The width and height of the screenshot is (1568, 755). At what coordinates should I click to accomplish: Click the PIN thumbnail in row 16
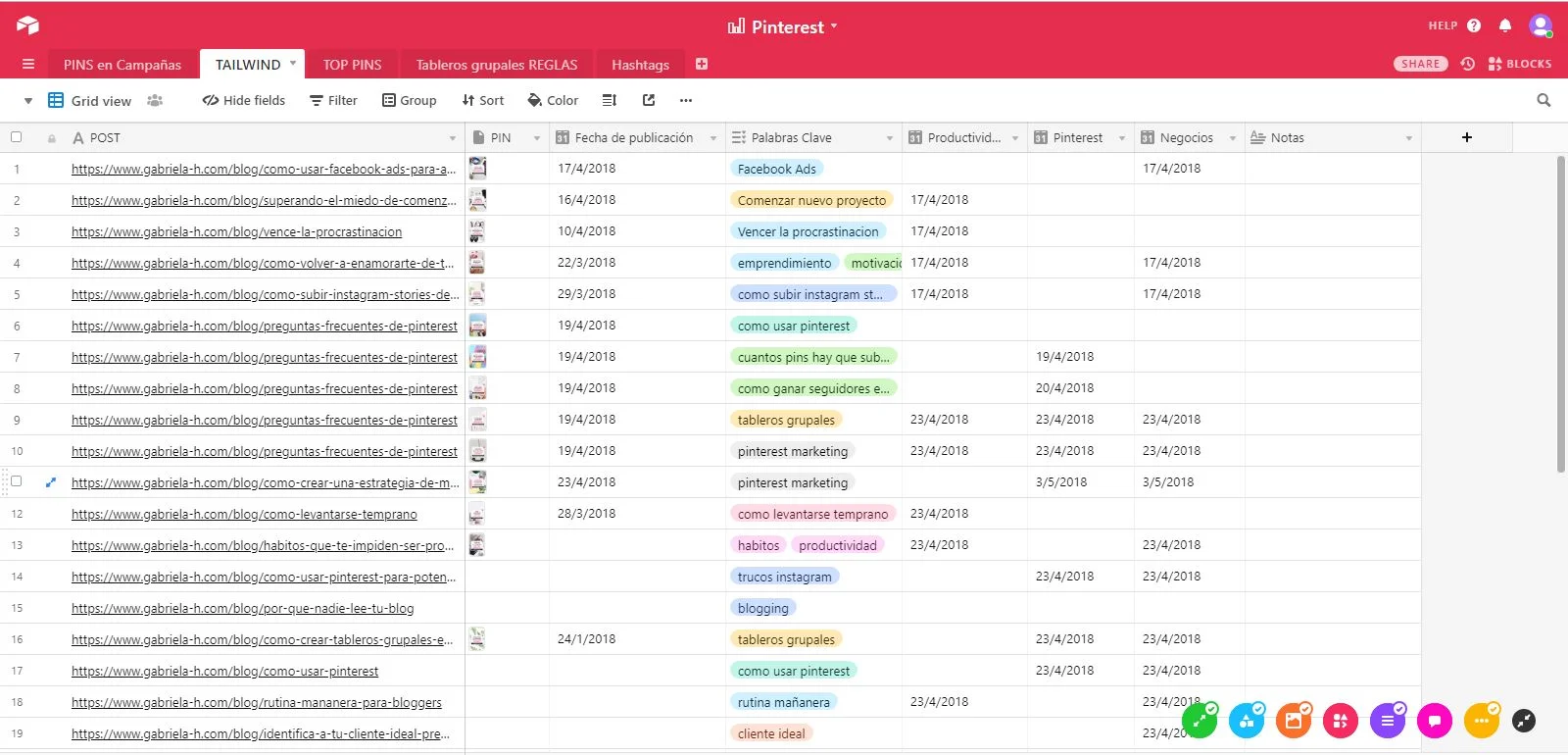pyautogui.click(x=477, y=638)
